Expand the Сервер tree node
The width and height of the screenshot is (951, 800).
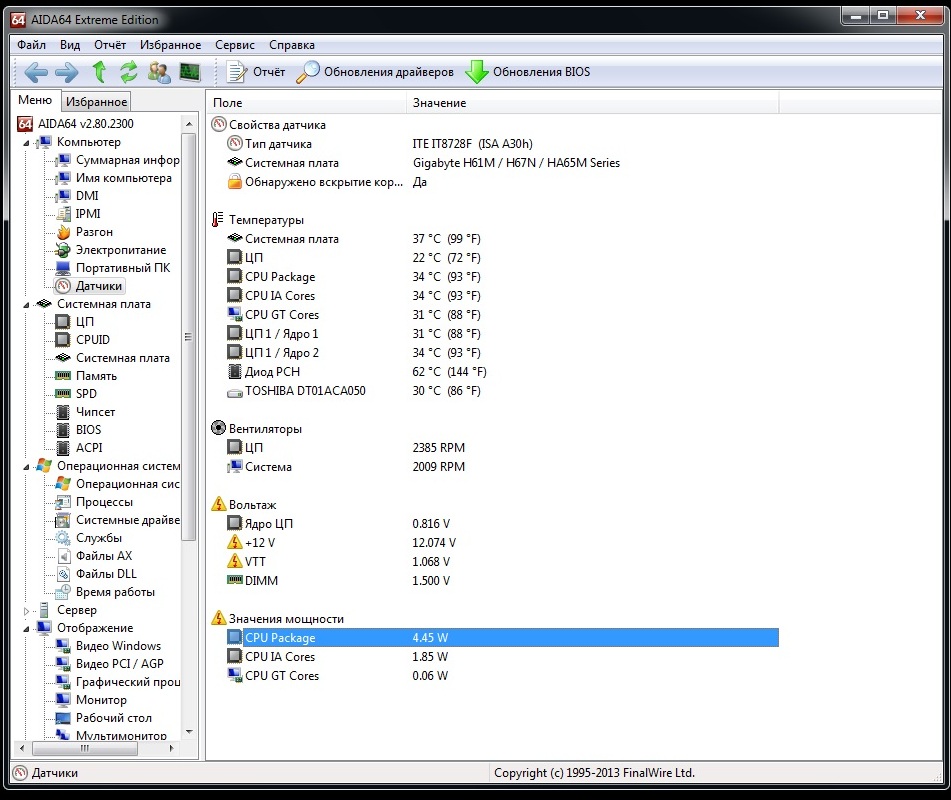tap(26, 611)
